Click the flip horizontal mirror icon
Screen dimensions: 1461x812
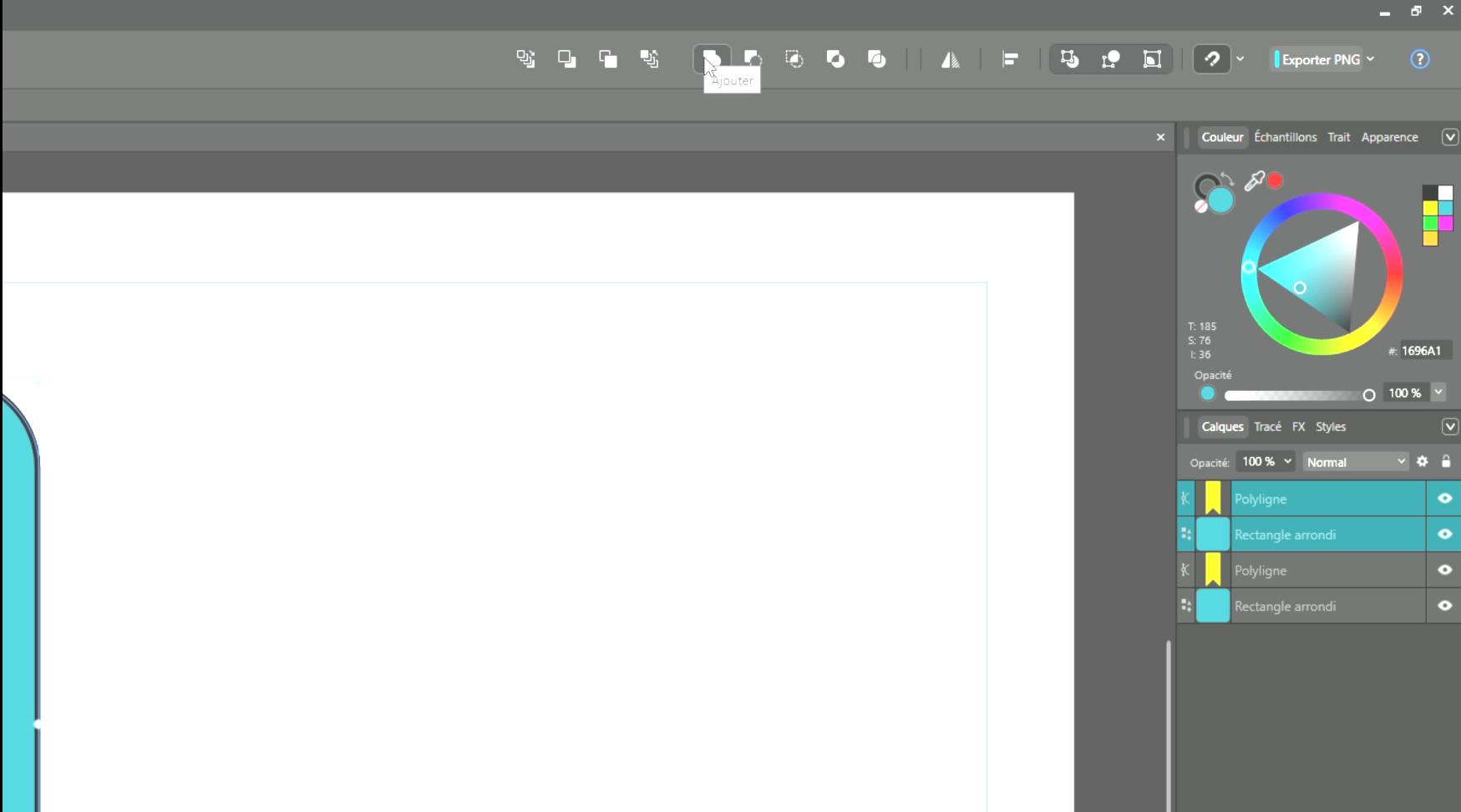click(x=951, y=59)
